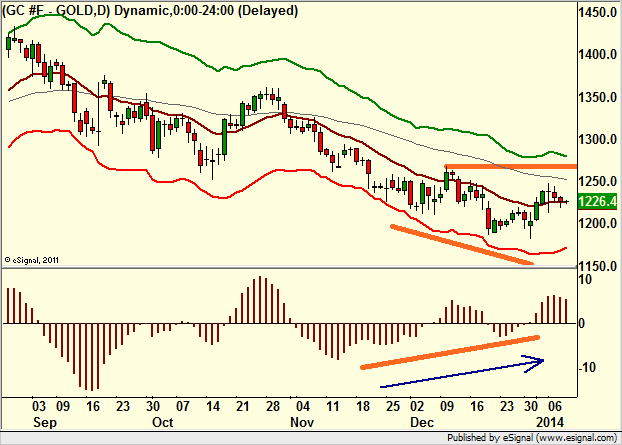Click the tall green candle near October 21
The width and height of the screenshot is (622, 445).
pos(225,137)
